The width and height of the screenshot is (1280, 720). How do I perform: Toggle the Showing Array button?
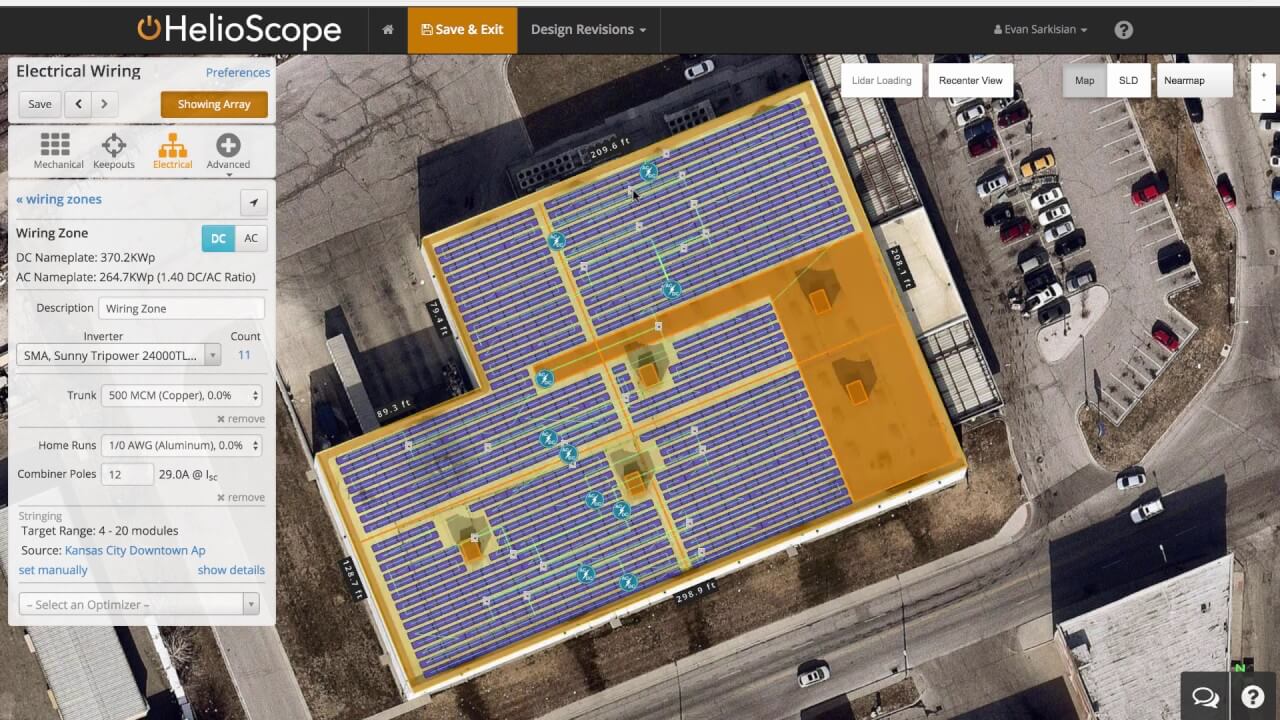coord(213,103)
